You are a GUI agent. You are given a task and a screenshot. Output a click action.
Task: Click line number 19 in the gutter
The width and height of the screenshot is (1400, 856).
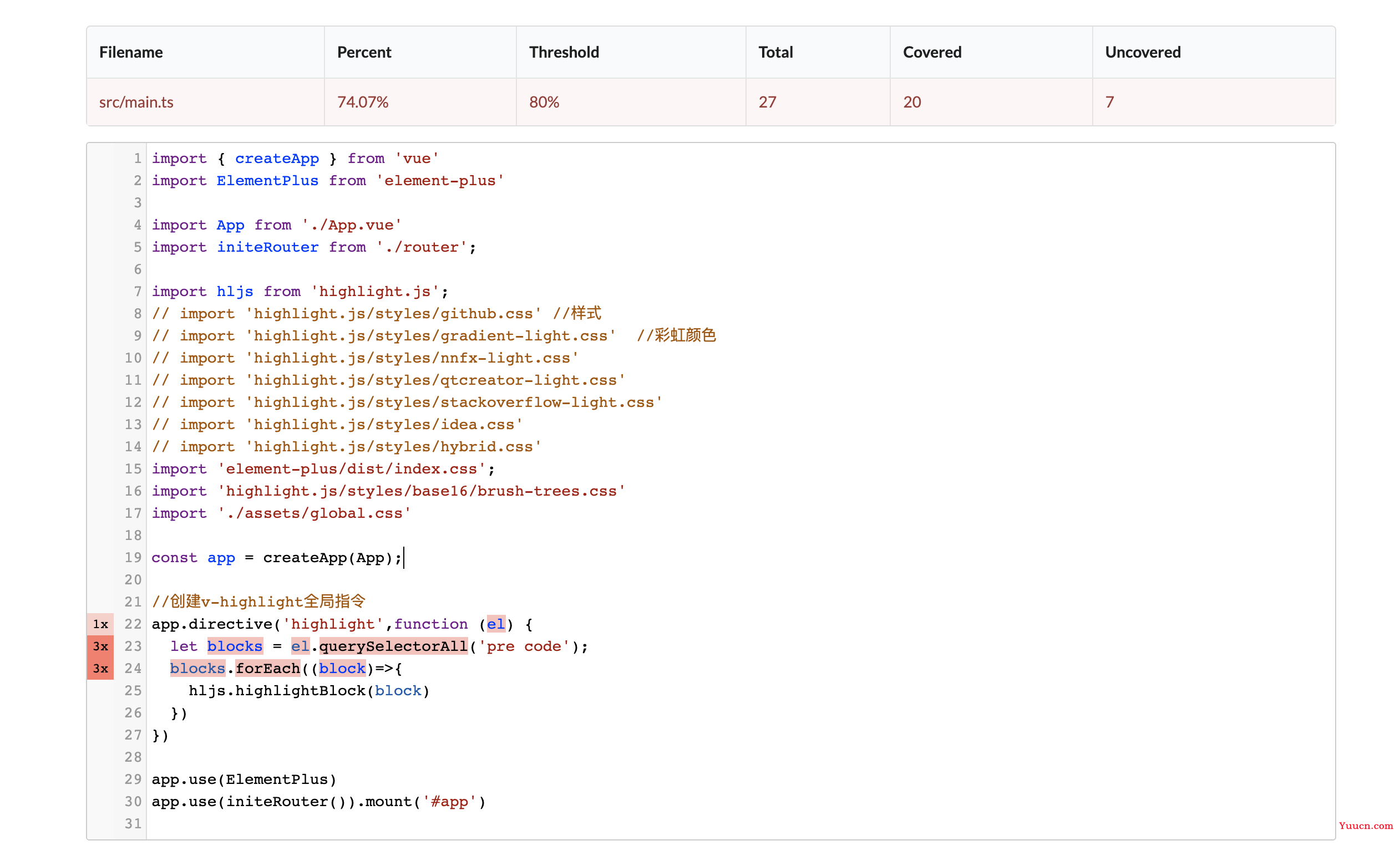pos(133,558)
